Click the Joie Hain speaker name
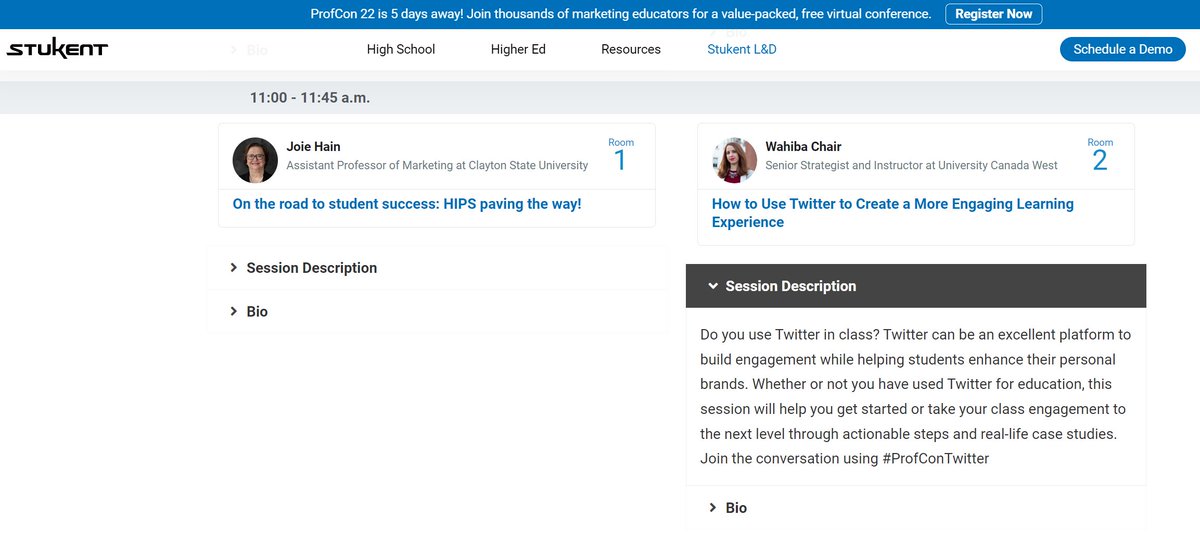Screen dimensions: 1200x541 tap(313, 147)
